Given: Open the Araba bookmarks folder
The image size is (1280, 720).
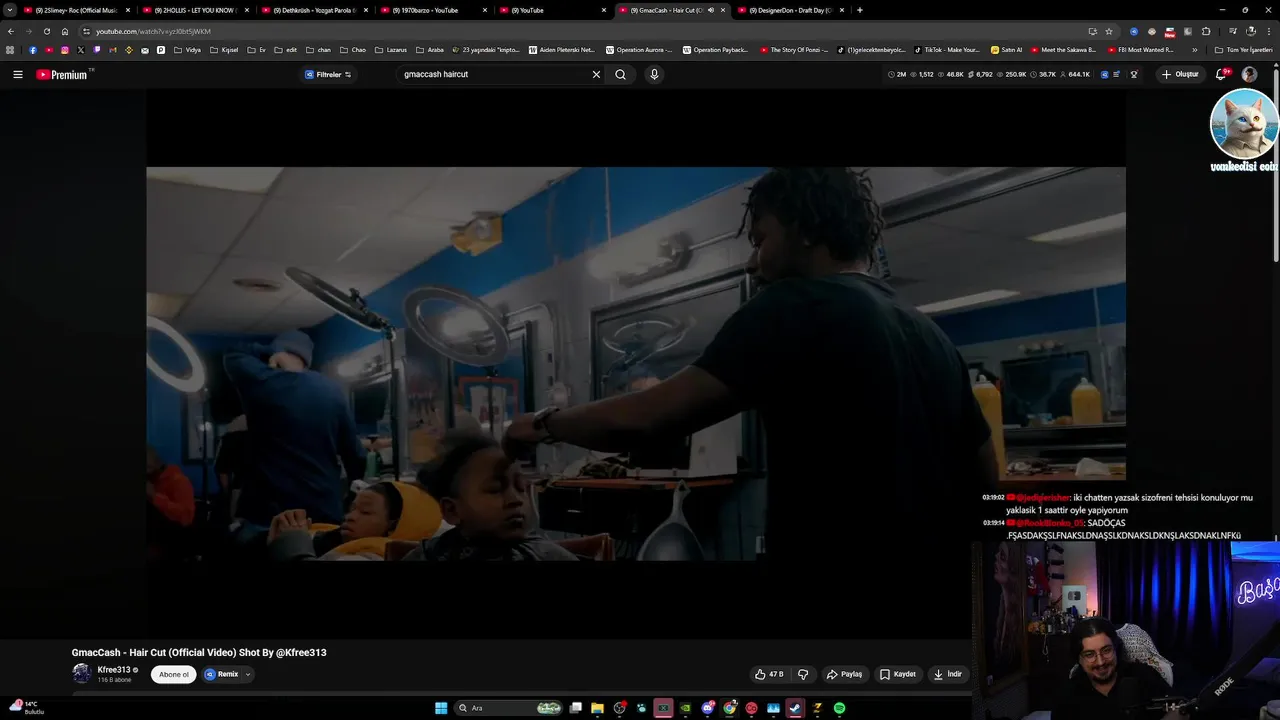Looking at the screenshot, I should pyautogui.click(x=430, y=49).
